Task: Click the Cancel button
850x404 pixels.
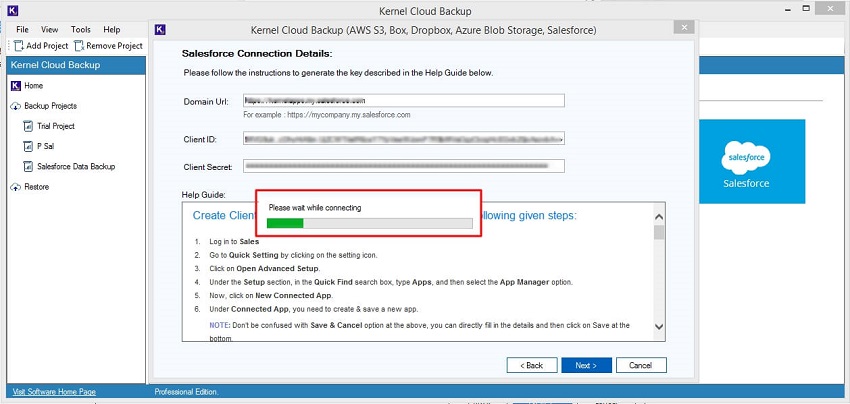Action: point(641,365)
